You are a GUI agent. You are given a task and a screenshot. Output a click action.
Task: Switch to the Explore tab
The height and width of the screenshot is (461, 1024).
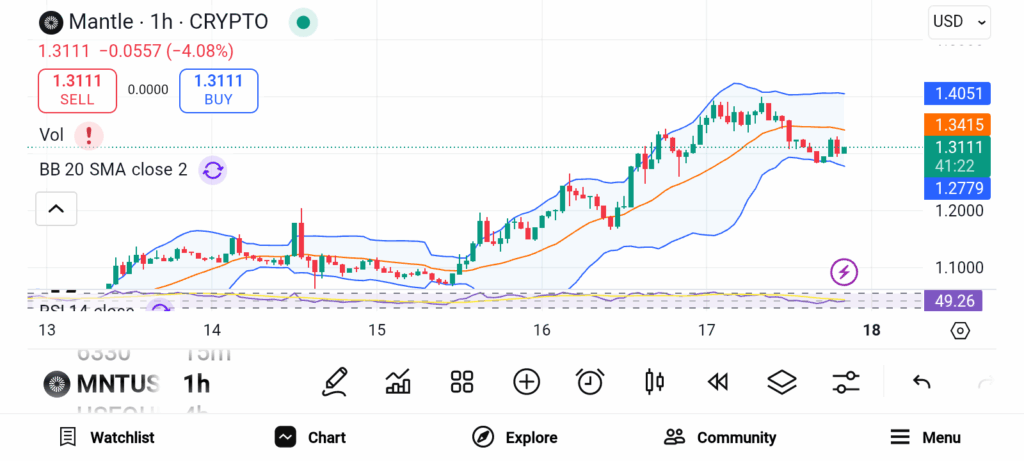pyautogui.click(x=515, y=437)
